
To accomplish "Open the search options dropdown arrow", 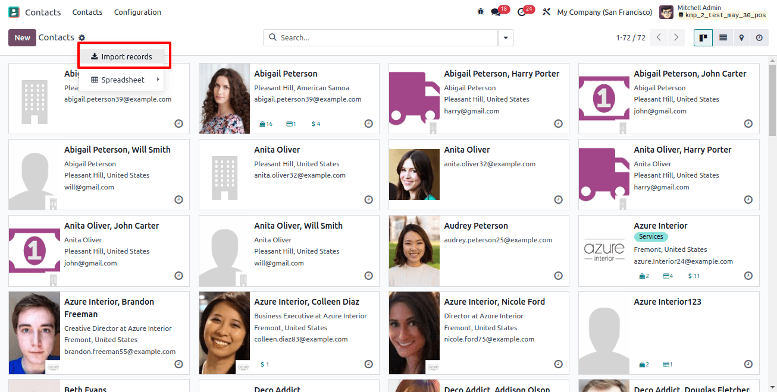I will point(505,38).
